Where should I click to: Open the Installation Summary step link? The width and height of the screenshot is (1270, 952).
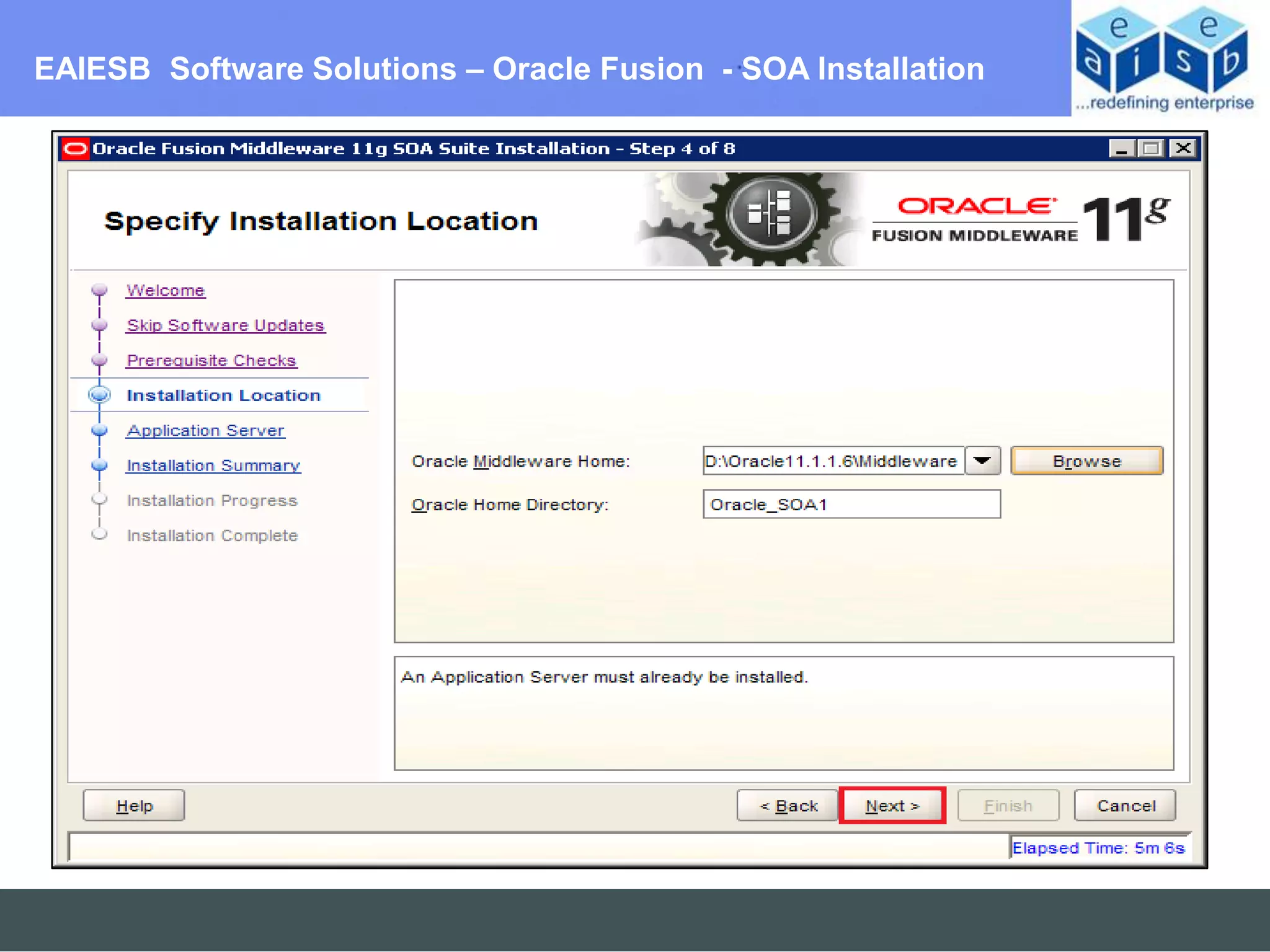pos(213,465)
